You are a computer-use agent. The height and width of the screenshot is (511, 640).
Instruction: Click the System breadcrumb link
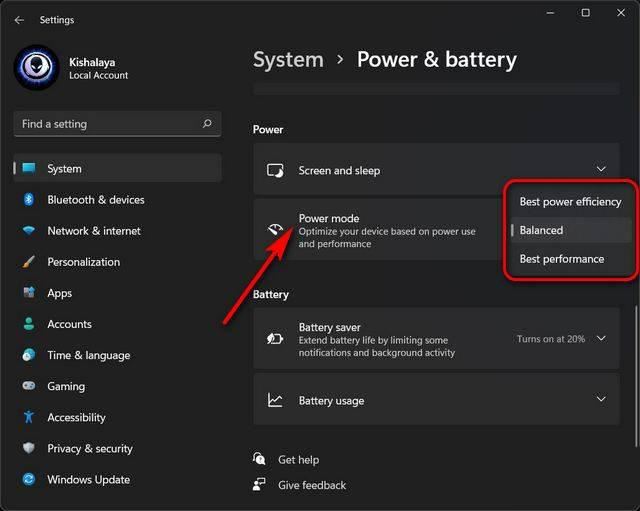tap(288, 60)
